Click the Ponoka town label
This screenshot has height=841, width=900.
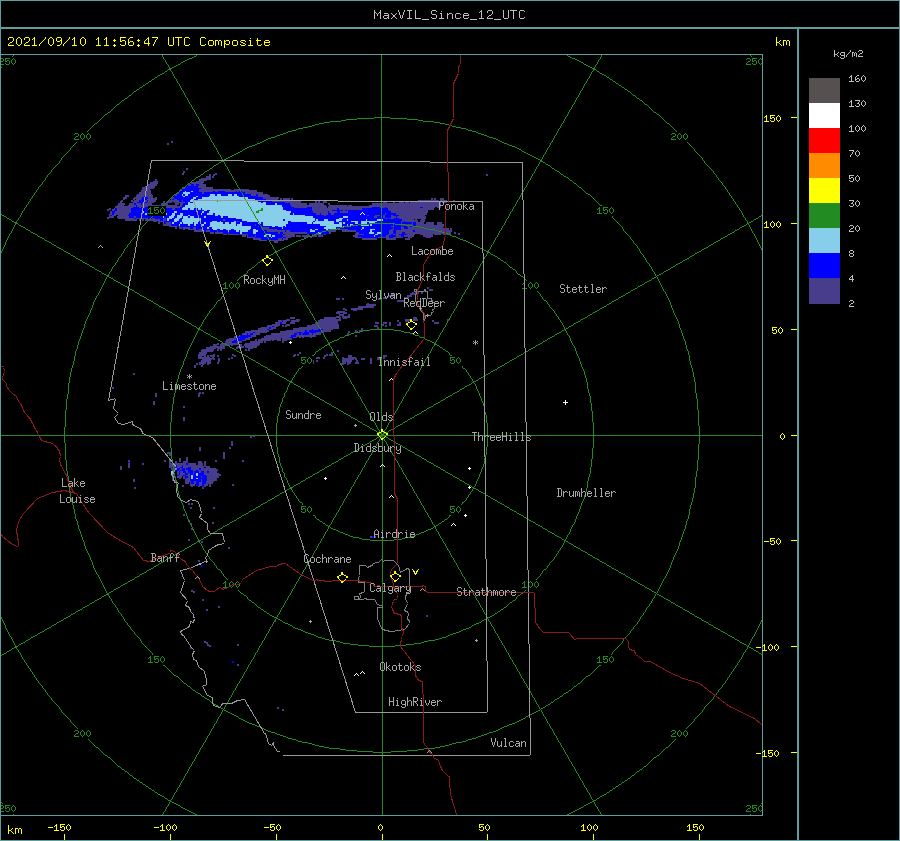pyautogui.click(x=456, y=206)
